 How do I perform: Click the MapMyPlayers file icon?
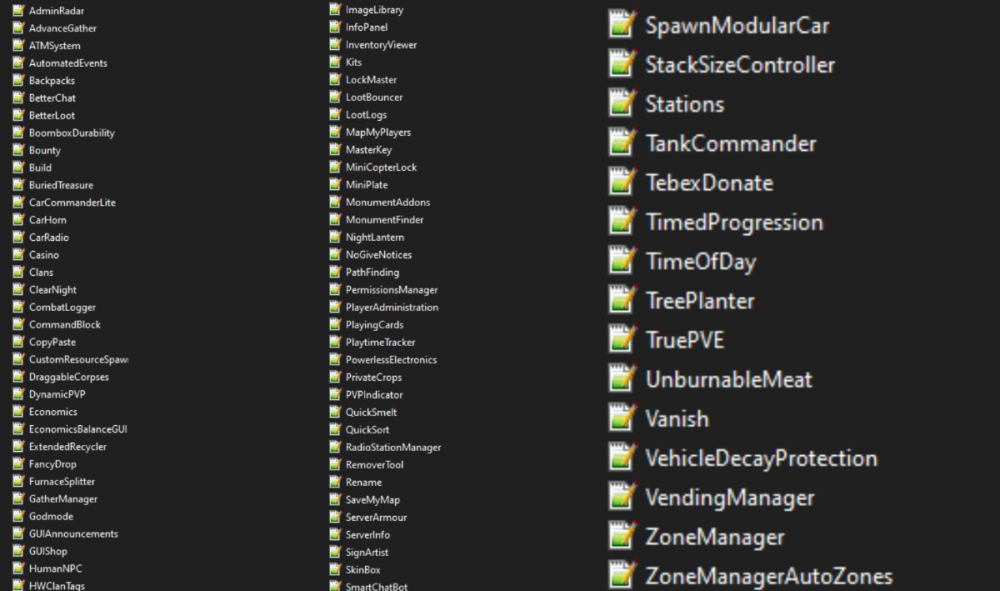[334, 131]
